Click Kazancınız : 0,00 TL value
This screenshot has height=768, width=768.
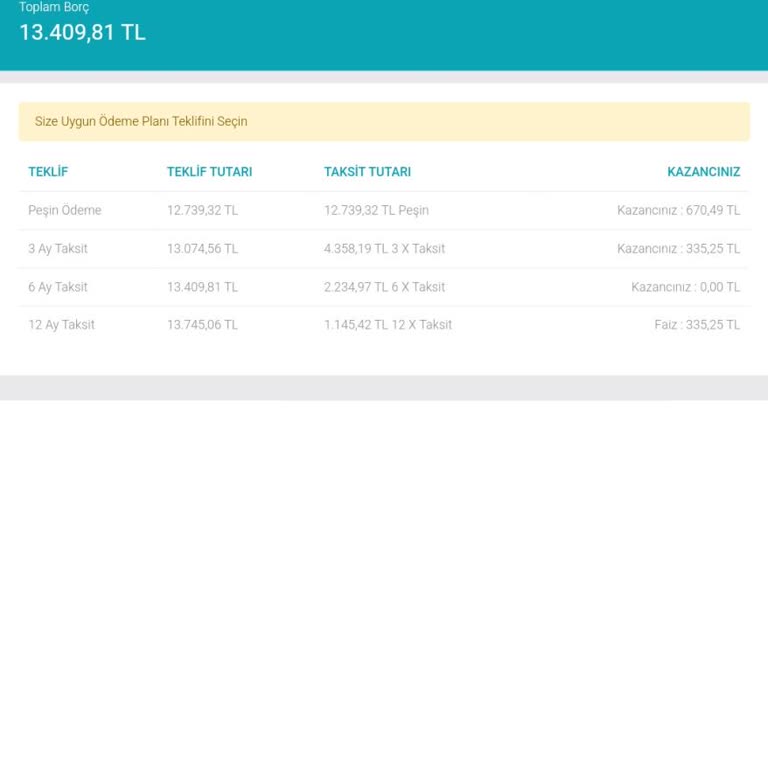685,287
